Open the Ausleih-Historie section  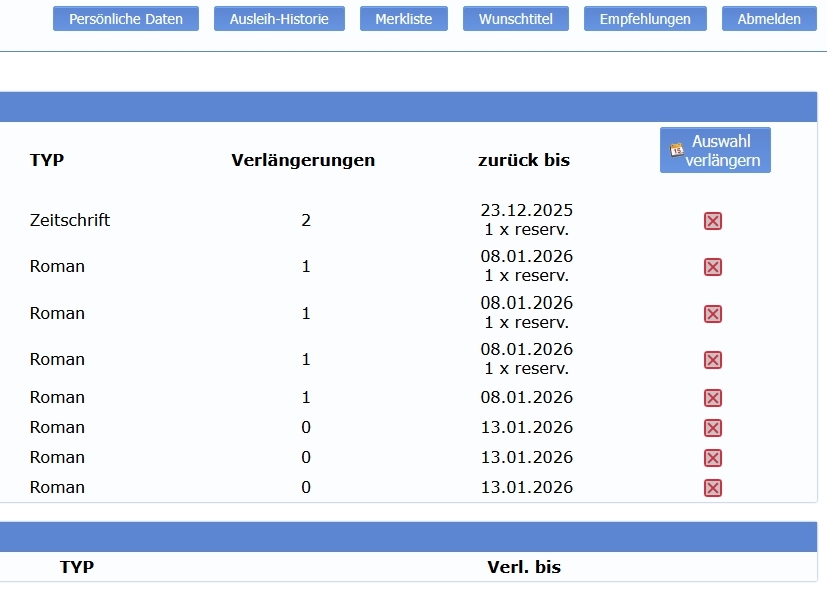(279, 19)
